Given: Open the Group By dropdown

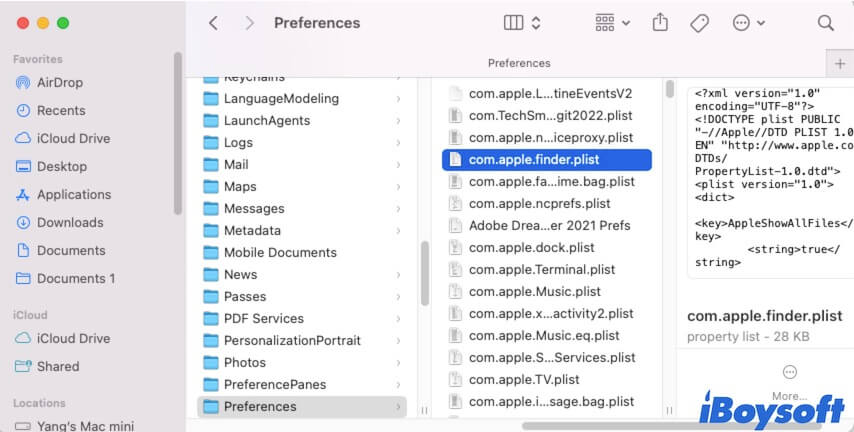Looking at the screenshot, I should point(612,22).
